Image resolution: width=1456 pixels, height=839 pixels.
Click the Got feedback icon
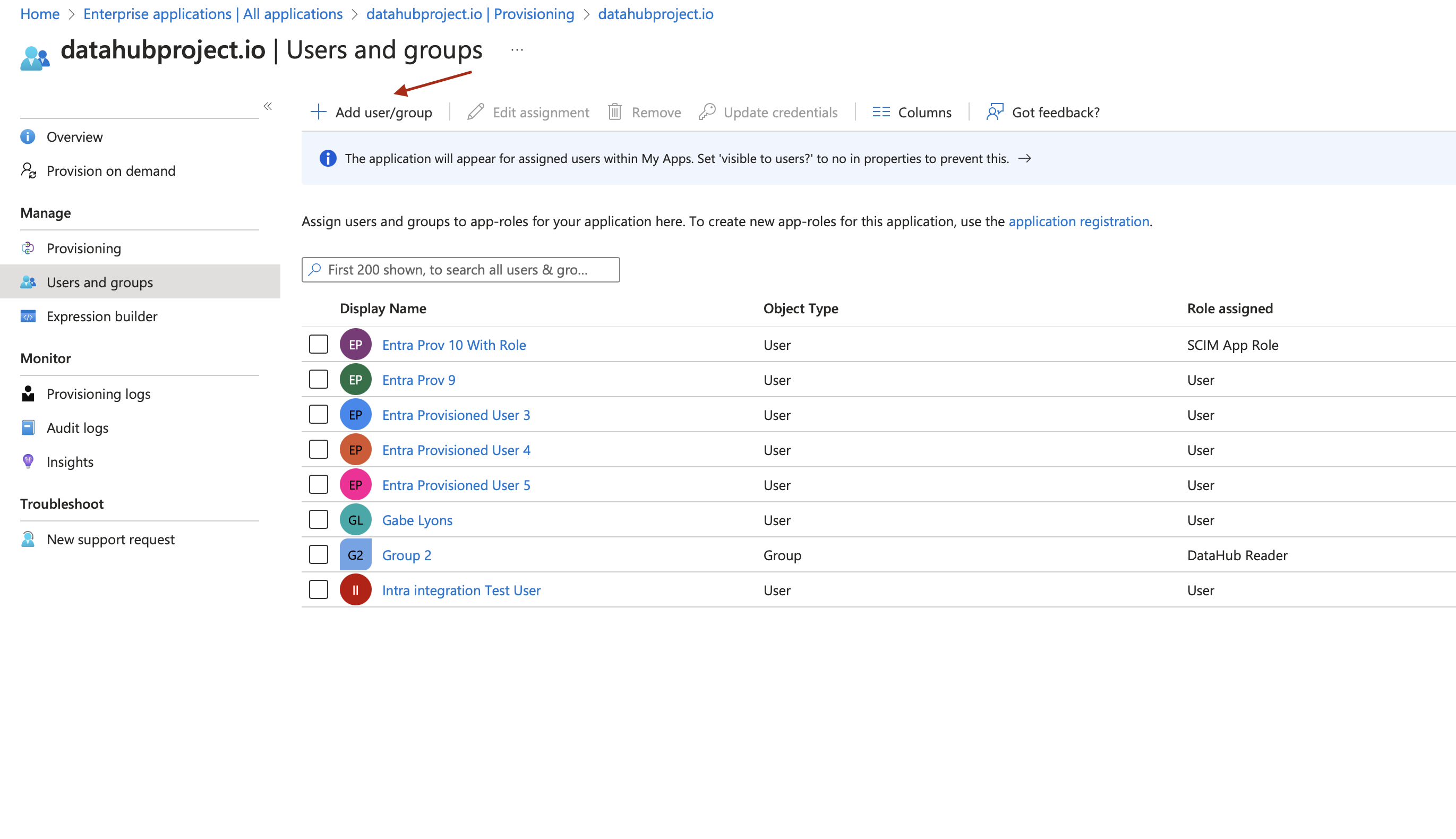pos(995,112)
